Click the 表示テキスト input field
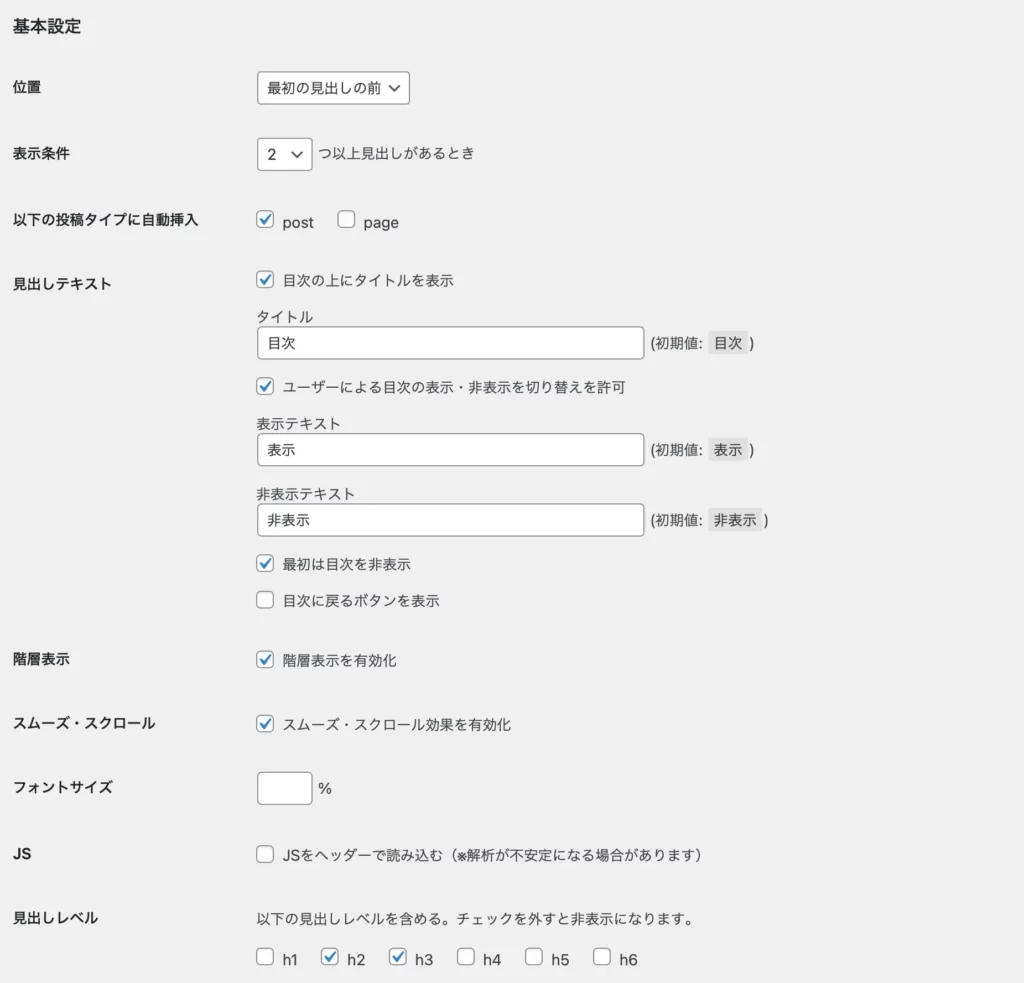Screen dimensions: 1024x983 coord(450,450)
